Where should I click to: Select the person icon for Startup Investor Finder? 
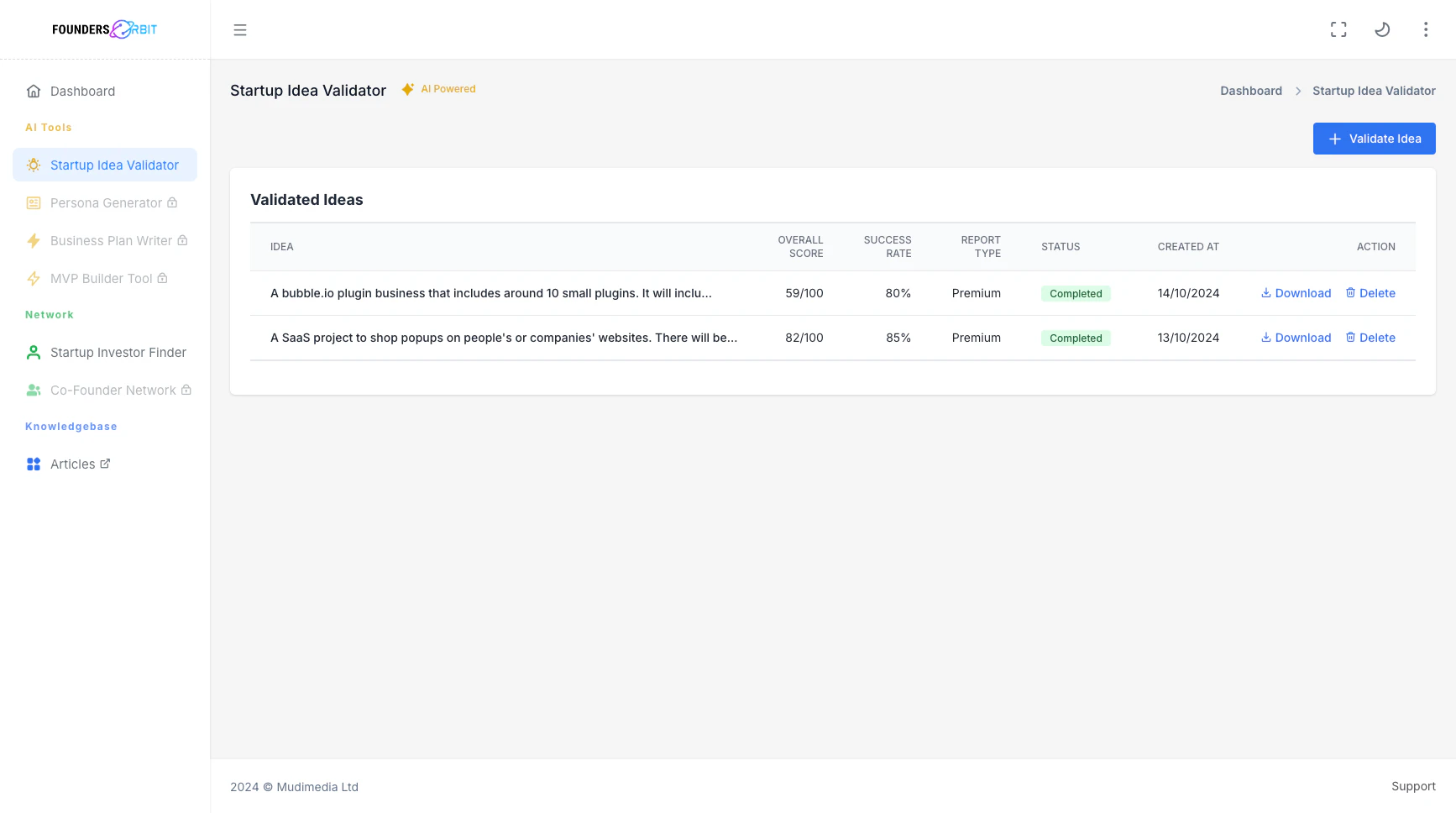[x=34, y=352]
